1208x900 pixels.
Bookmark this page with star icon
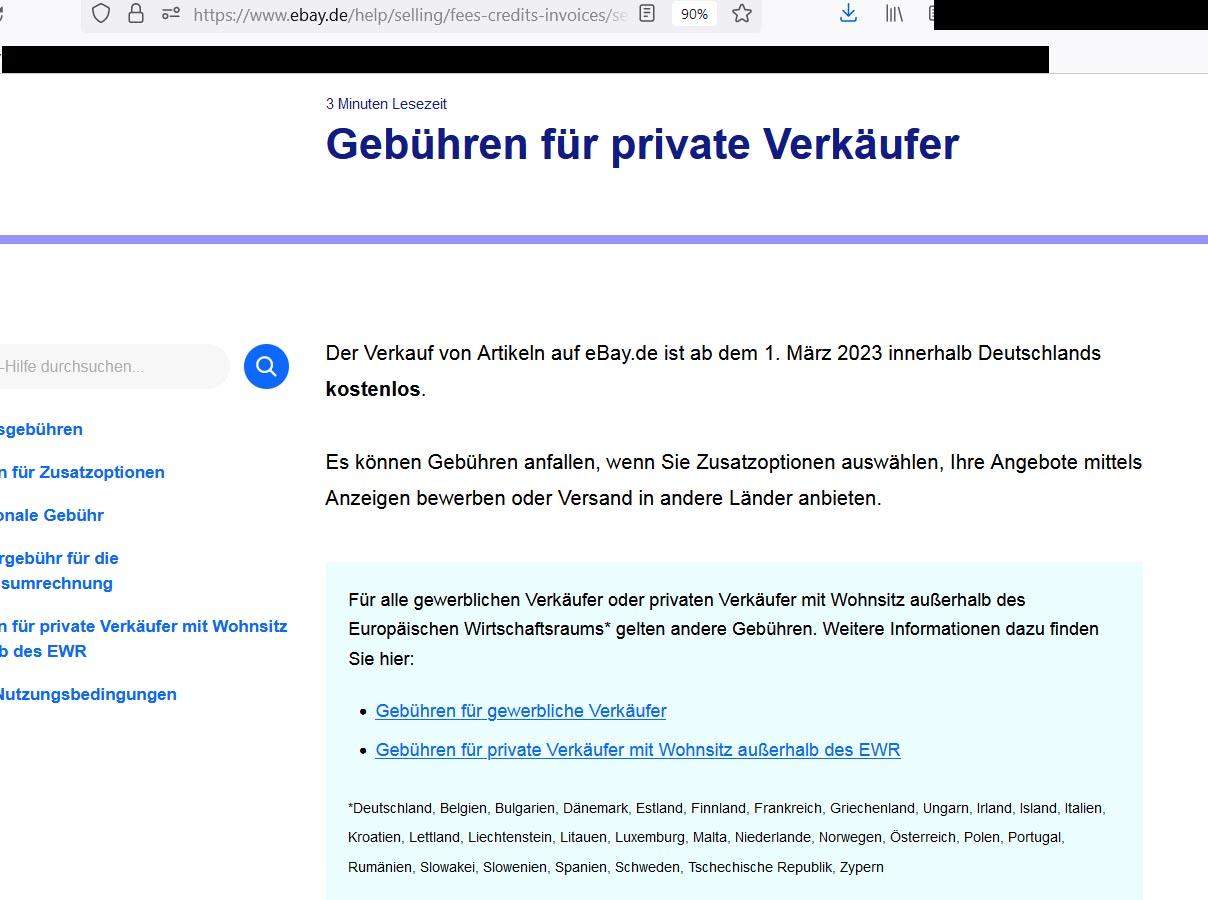point(741,14)
